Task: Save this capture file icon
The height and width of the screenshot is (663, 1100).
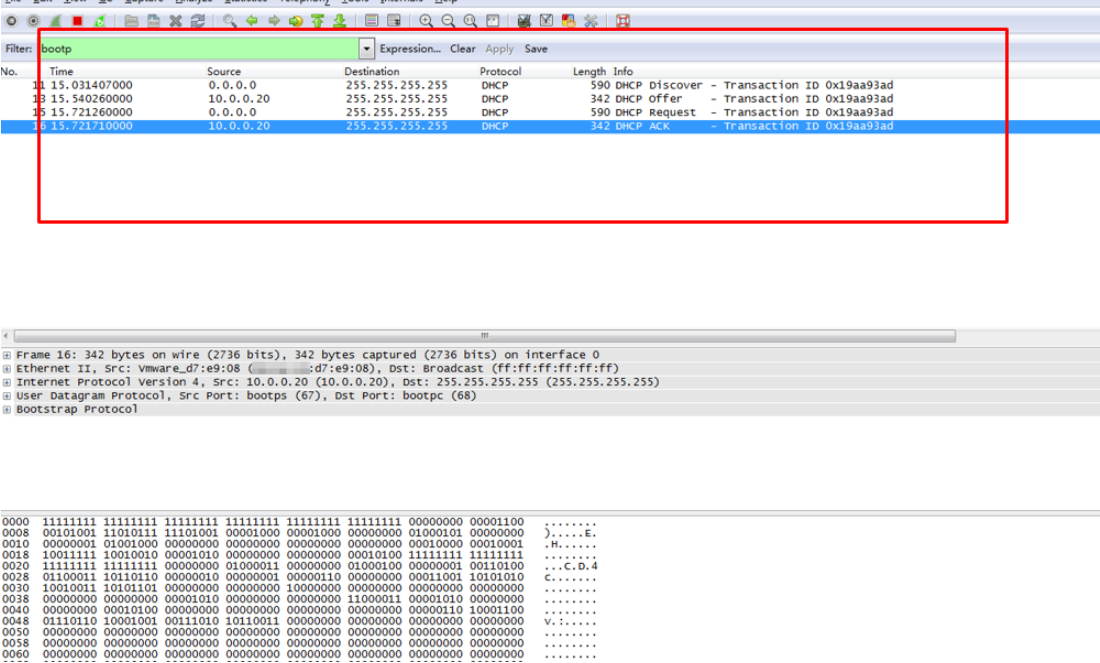Action: click(x=154, y=21)
